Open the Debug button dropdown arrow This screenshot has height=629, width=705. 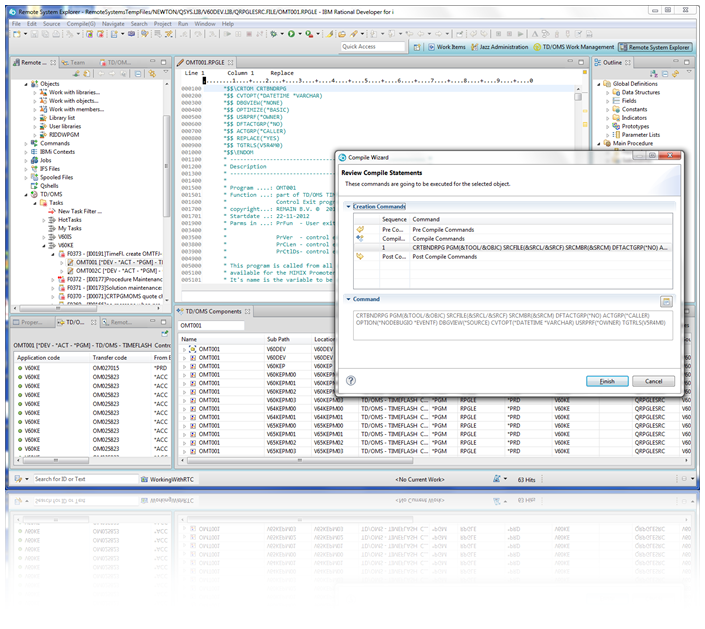coord(282,34)
